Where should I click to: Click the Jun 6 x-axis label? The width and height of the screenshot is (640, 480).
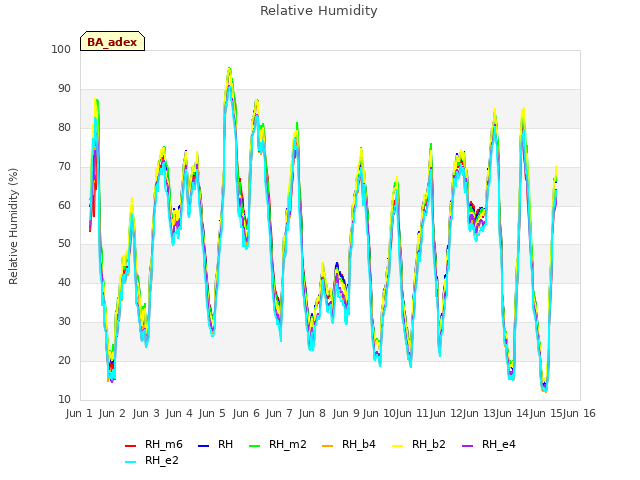point(246,413)
